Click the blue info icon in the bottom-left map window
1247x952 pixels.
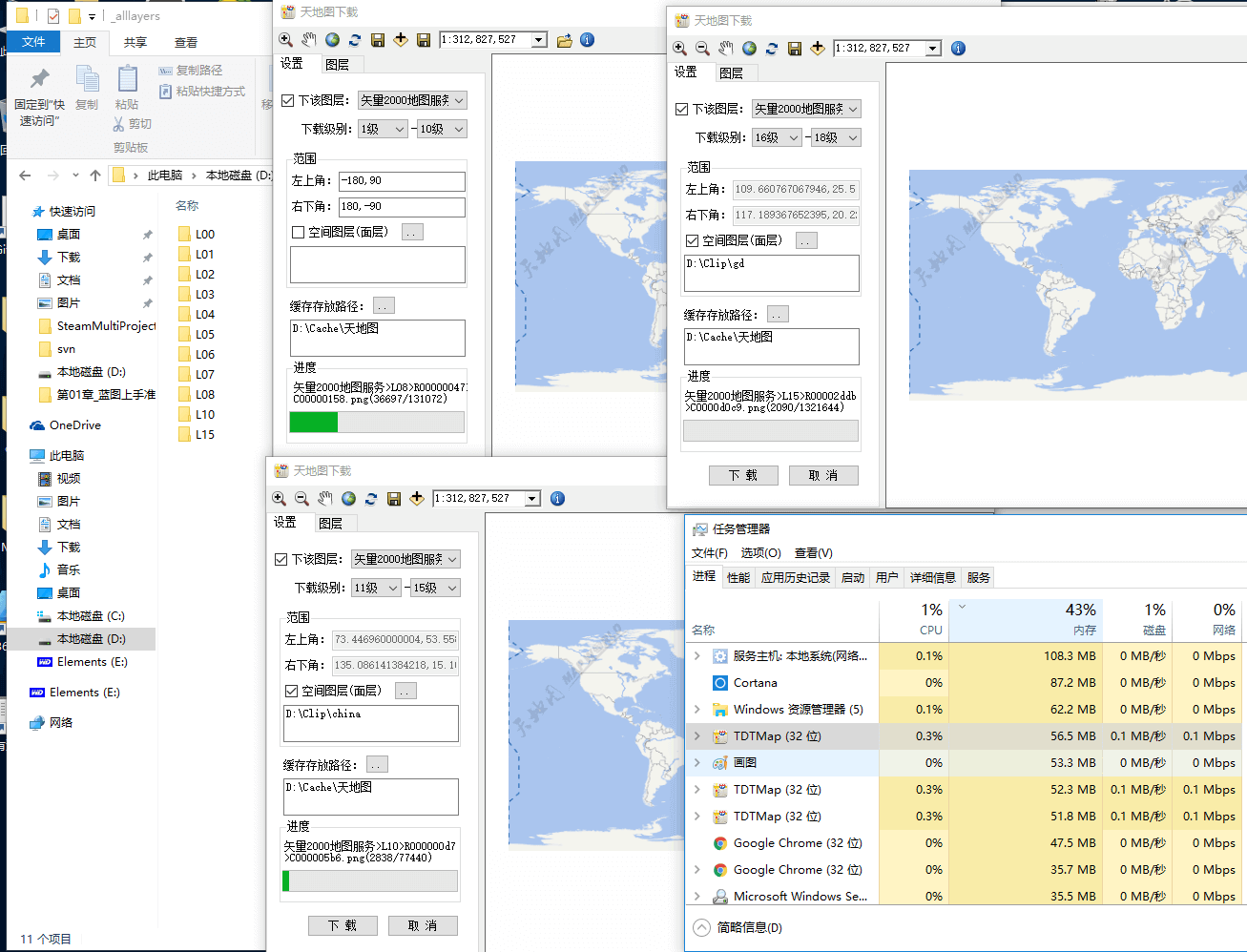pyautogui.click(x=558, y=499)
